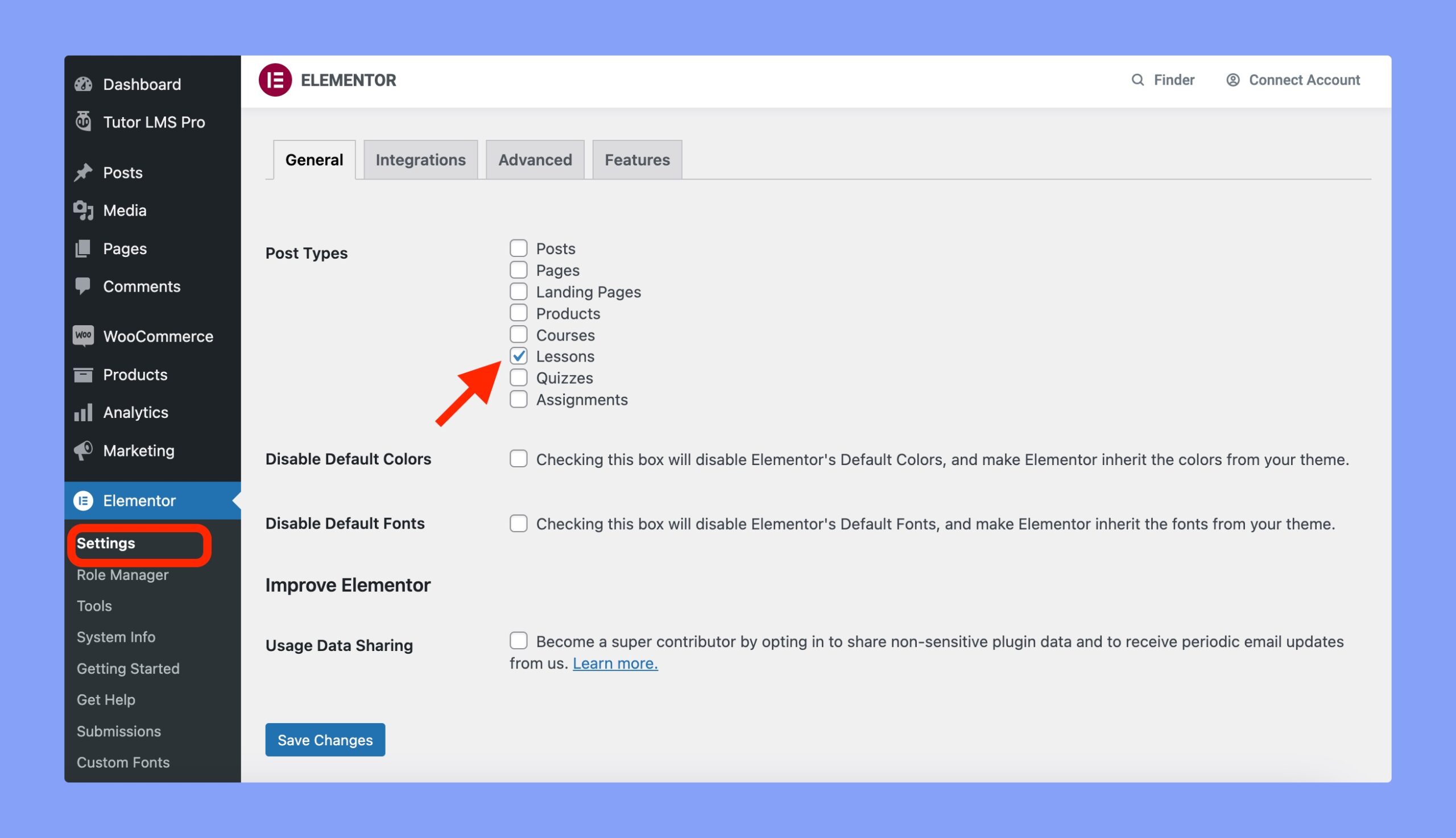Enable Disable Default Colors checkbox
The image size is (1456, 838).
click(518, 458)
